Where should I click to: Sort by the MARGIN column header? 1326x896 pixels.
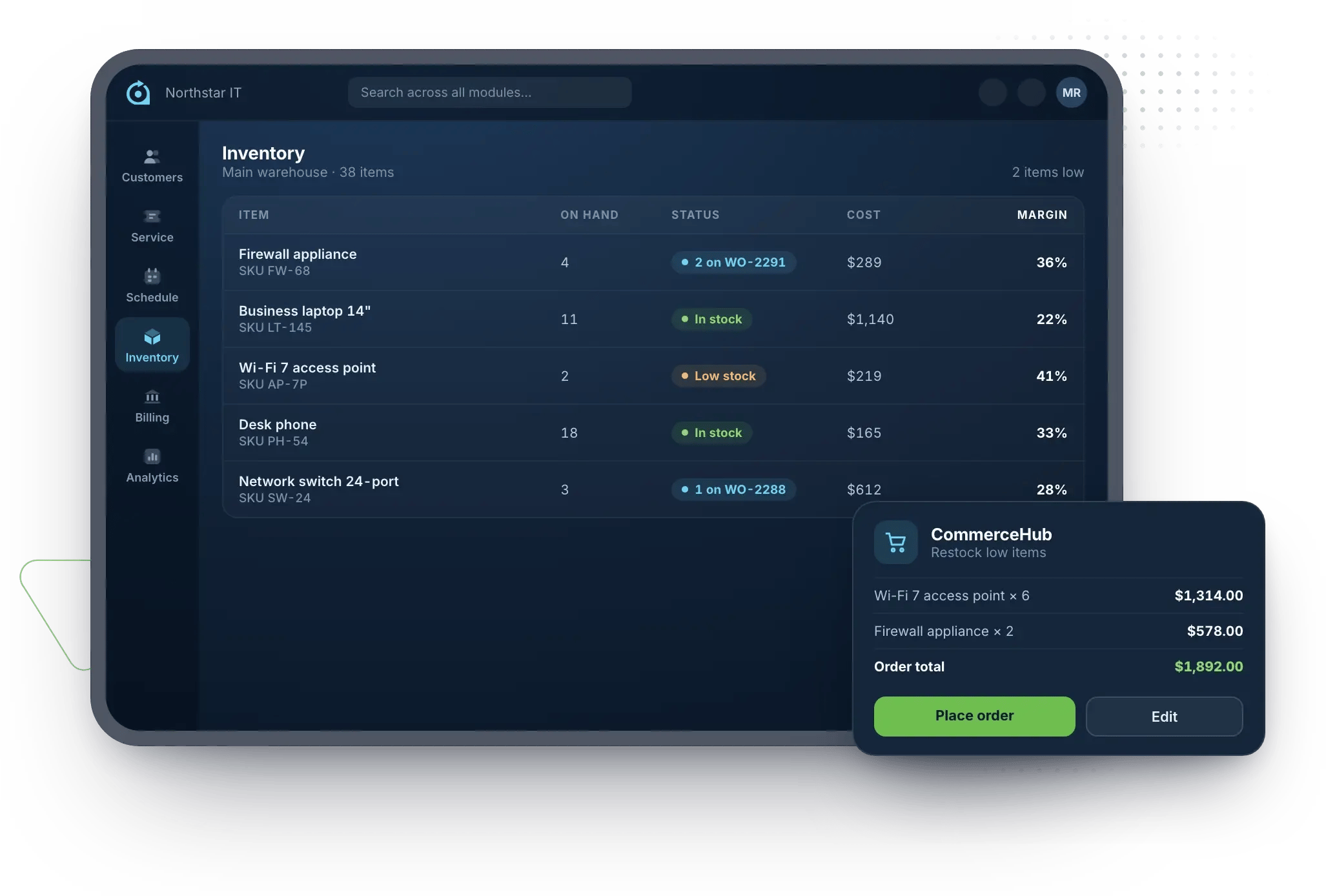coord(1042,215)
